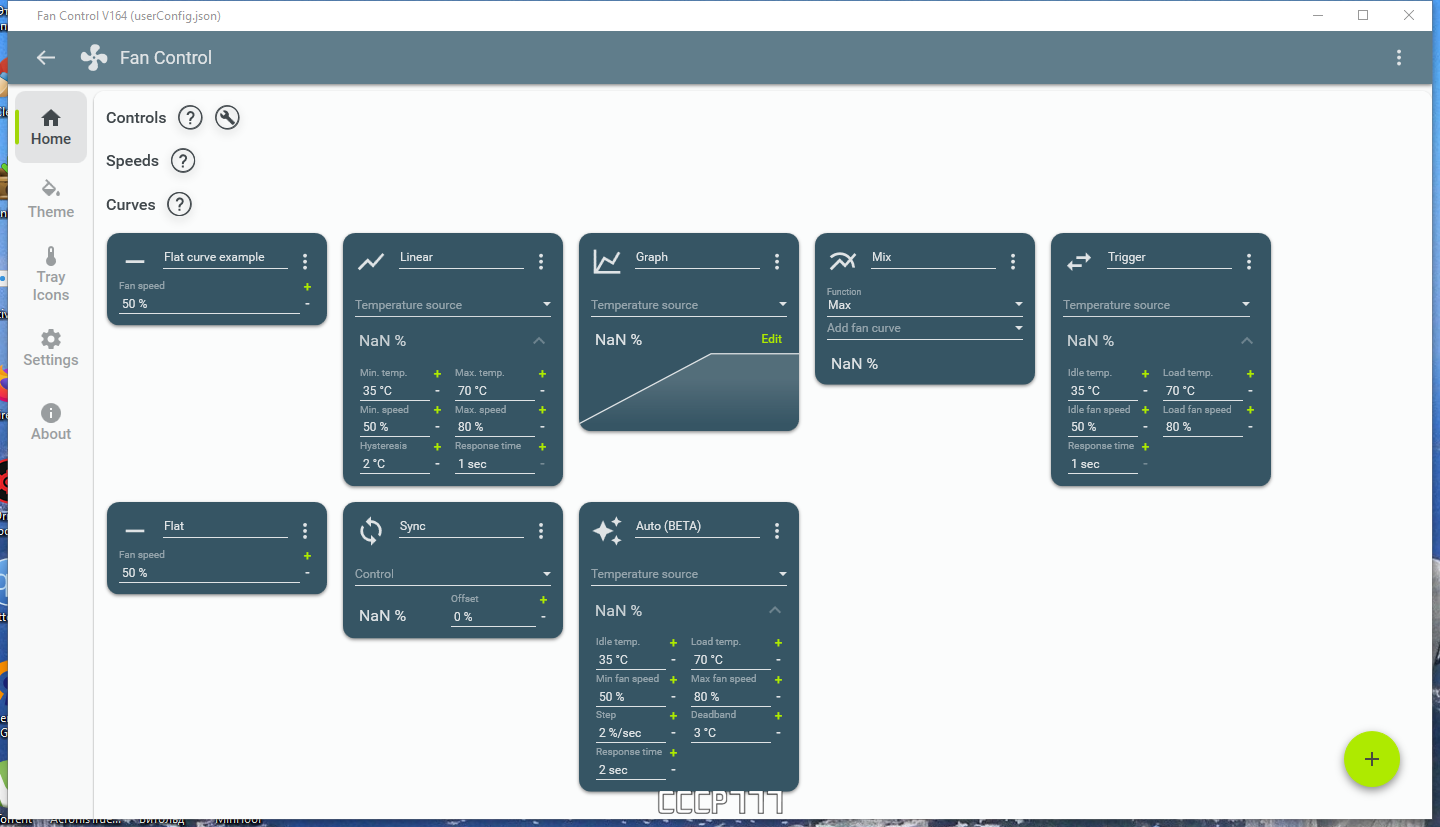1440x827 pixels.
Task: Open the header three-dot options menu
Action: point(1399,58)
